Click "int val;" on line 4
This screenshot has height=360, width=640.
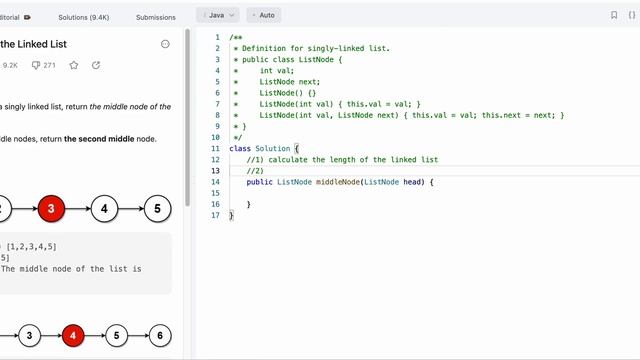point(277,71)
